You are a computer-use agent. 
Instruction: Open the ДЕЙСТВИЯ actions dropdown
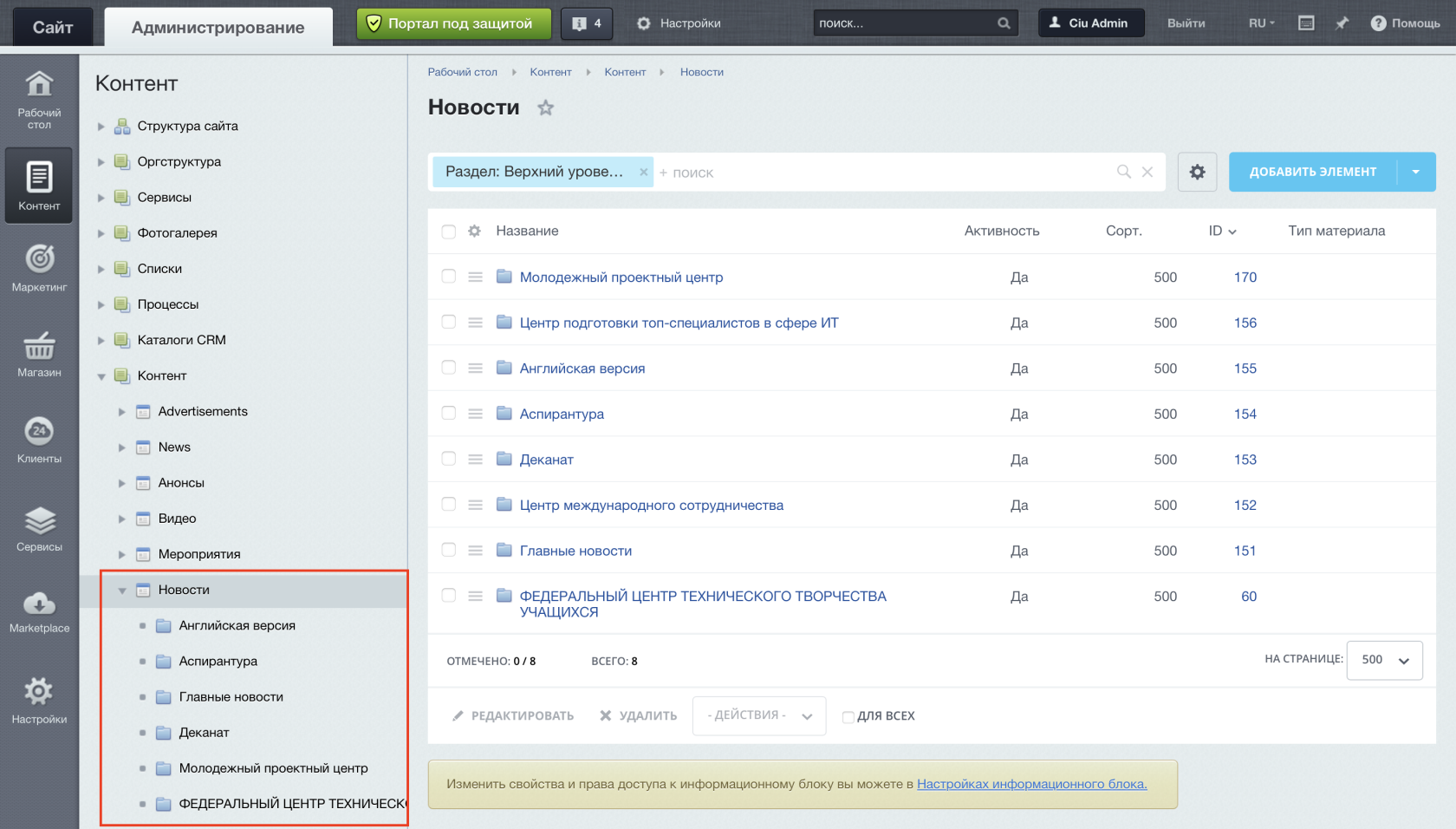758,715
